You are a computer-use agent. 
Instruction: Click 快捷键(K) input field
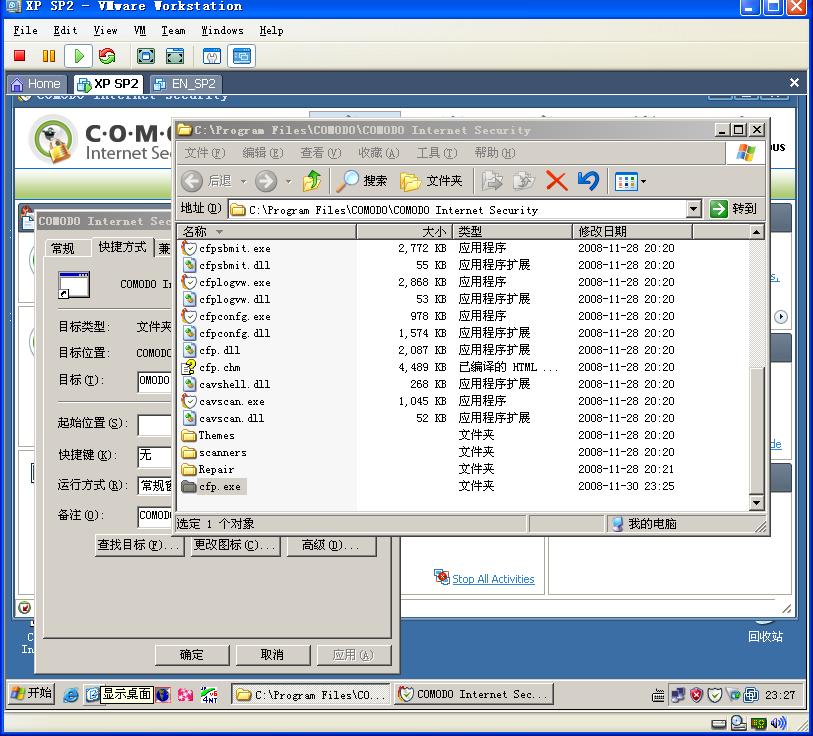(155, 456)
